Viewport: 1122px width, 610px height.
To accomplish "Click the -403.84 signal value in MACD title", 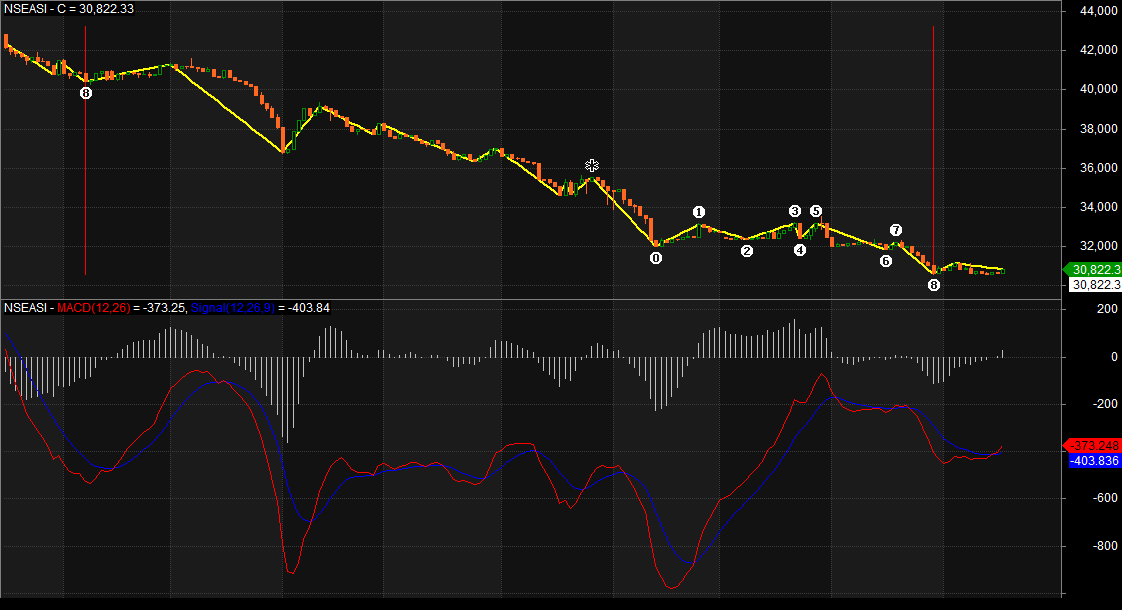I will coord(308,308).
